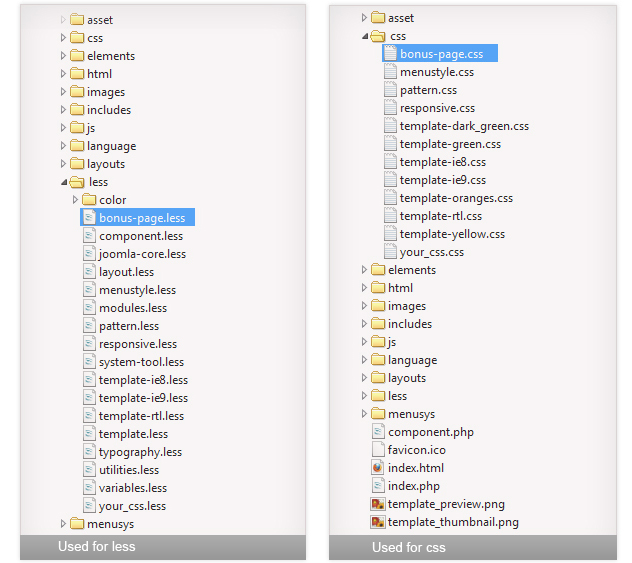
Task: Select template-ie8.css file name
Action: (x=443, y=162)
